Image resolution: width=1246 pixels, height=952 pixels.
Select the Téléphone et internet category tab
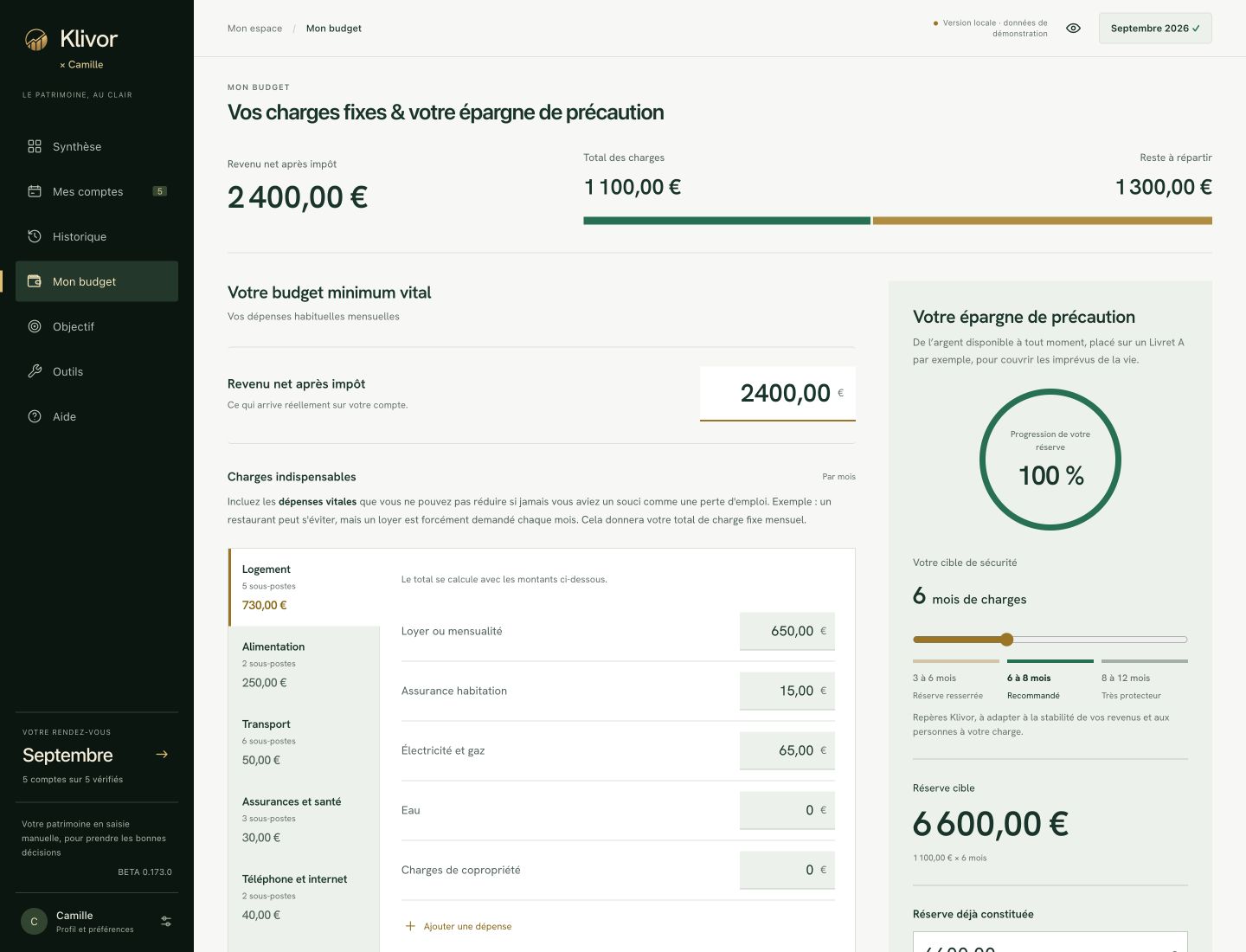tap(305, 897)
